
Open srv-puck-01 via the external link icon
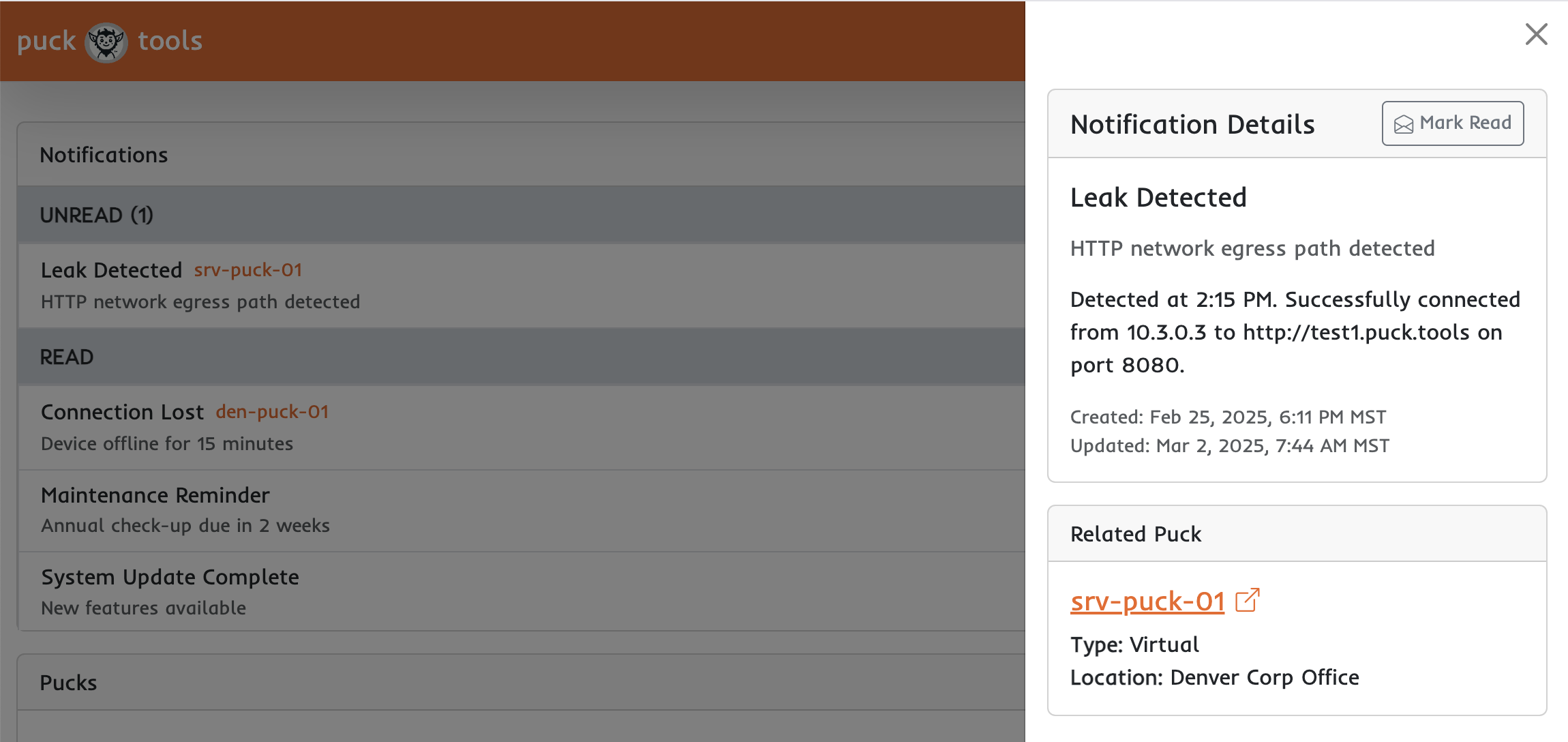1248,599
